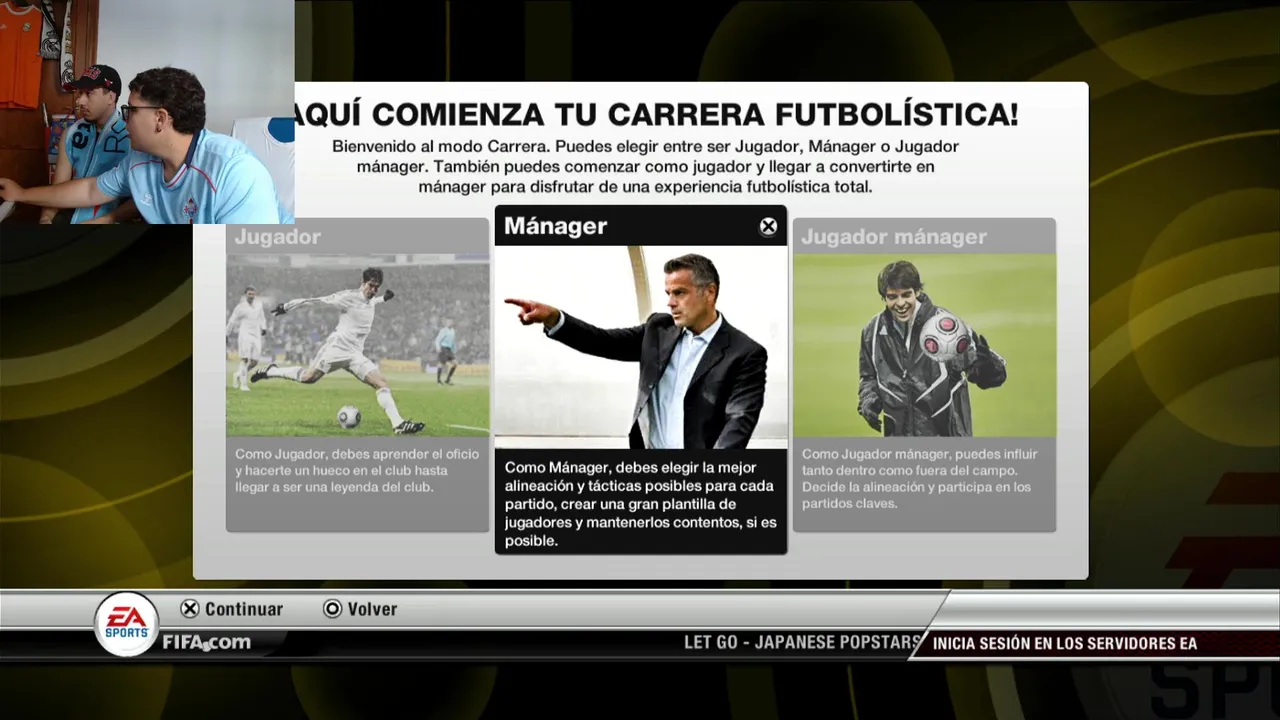The width and height of the screenshot is (1280, 720).
Task: Click the 'Como Mánager, debes elegir' description
Action: (641, 504)
